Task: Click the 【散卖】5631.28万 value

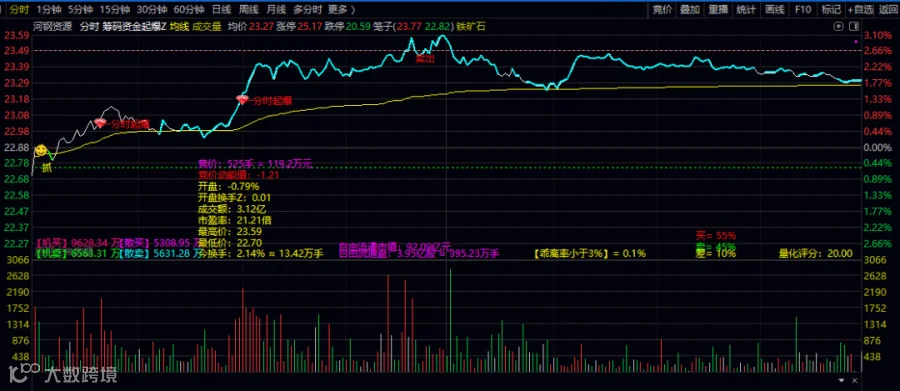Action: tap(162, 253)
